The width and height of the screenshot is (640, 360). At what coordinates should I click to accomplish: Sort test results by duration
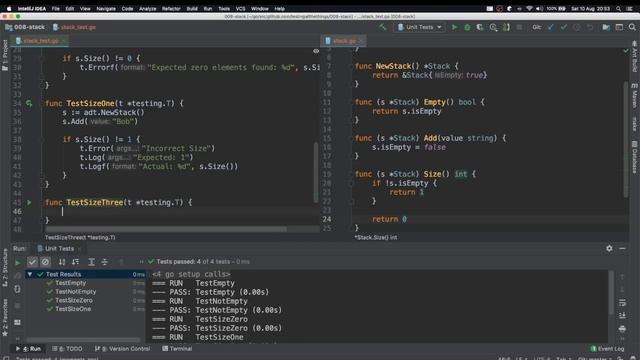(x=76, y=262)
